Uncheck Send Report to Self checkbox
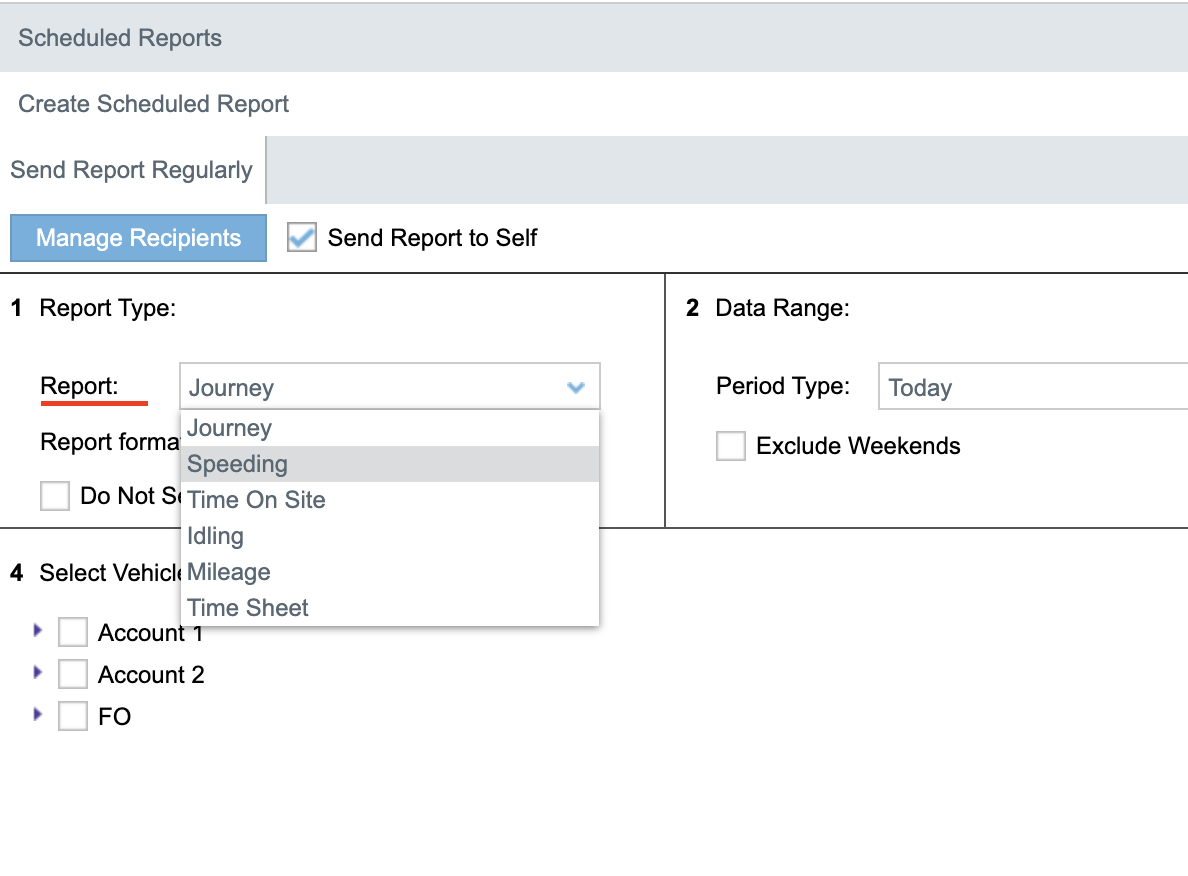 pyautogui.click(x=302, y=238)
